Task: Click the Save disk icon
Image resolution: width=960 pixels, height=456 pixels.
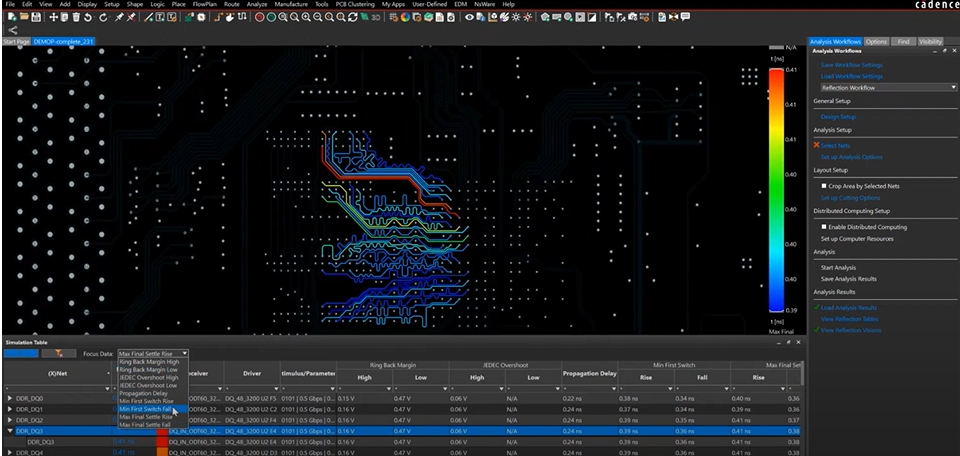Action: point(36,17)
